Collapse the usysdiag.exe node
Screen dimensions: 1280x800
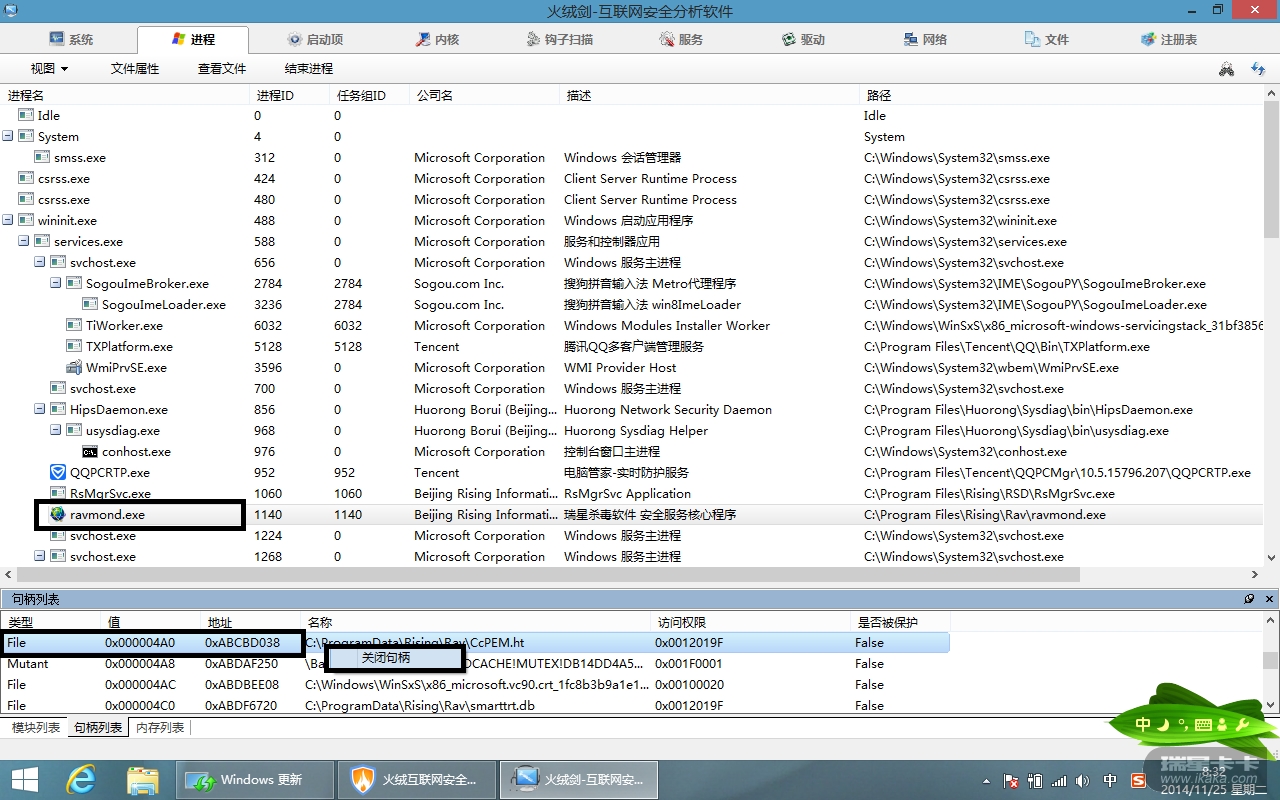(x=56, y=430)
